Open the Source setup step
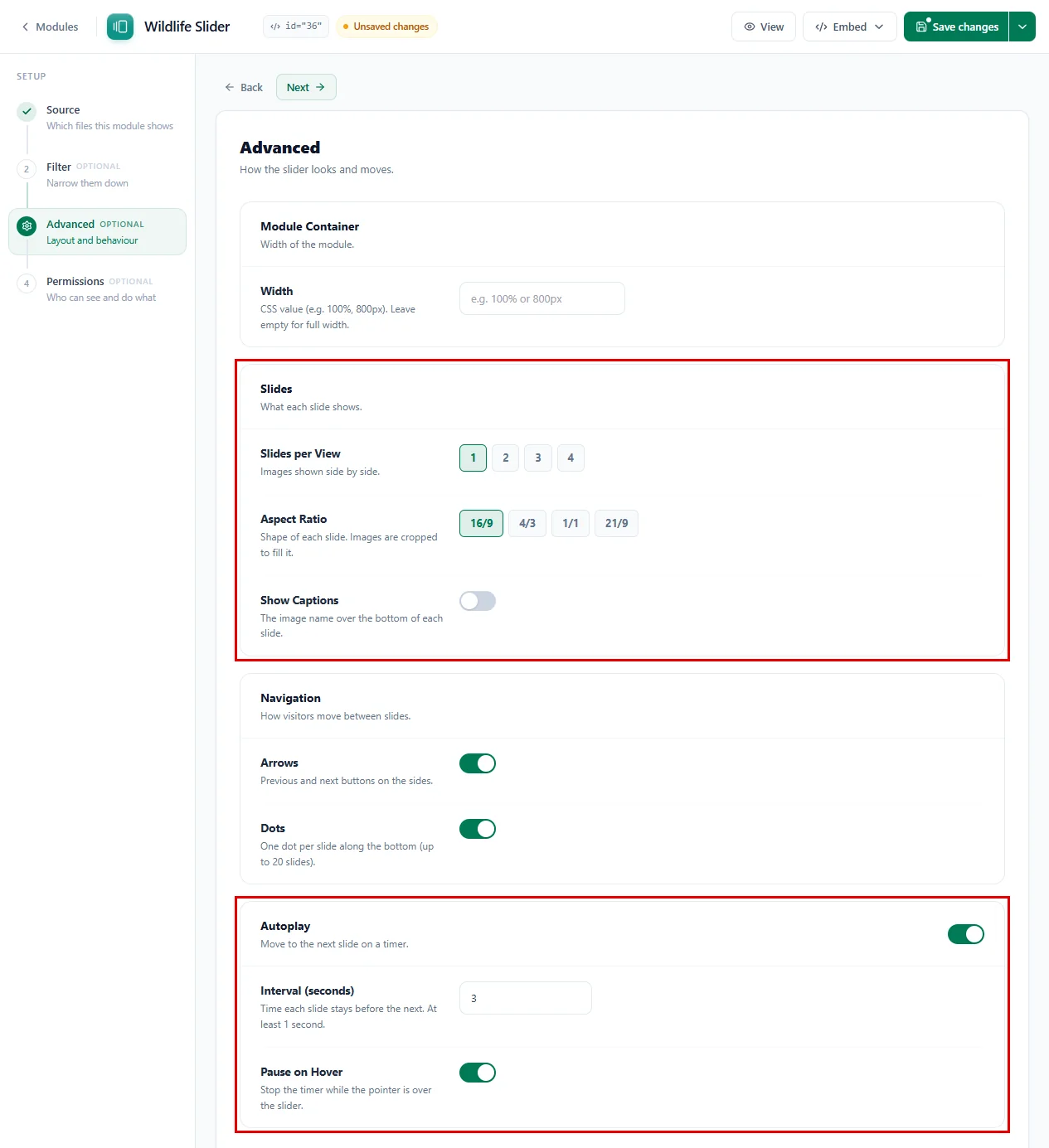 click(97, 118)
